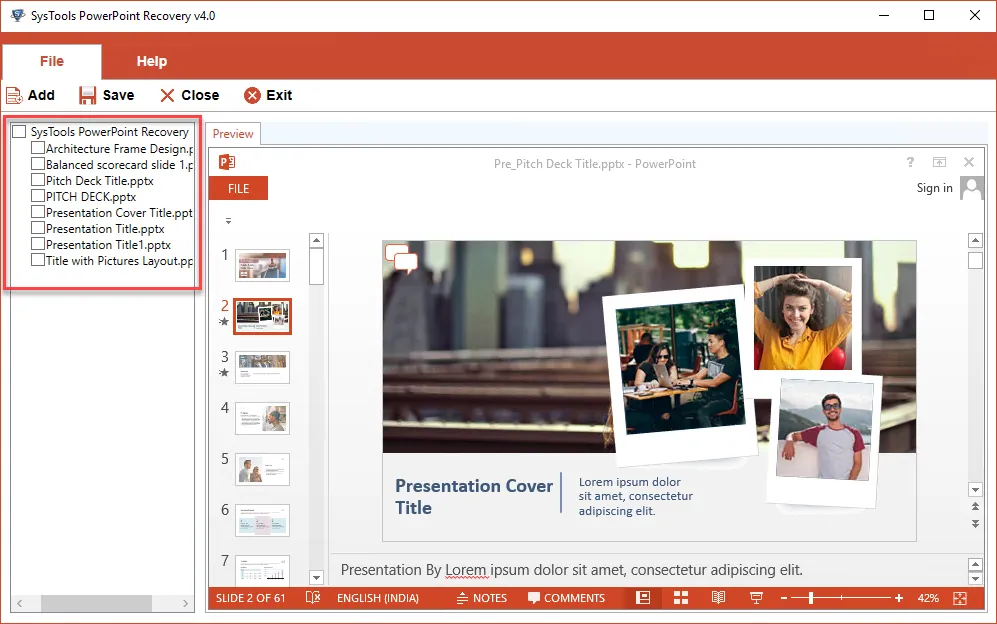Click the spell check icon in status bar
The width and height of the screenshot is (997, 624).
(x=313, y=598)
